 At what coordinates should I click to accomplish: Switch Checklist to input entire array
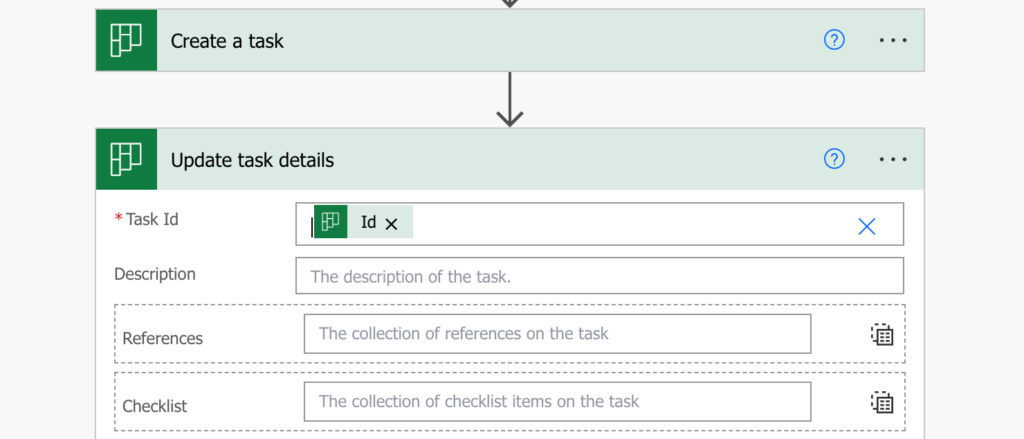[x=882, y=402]
